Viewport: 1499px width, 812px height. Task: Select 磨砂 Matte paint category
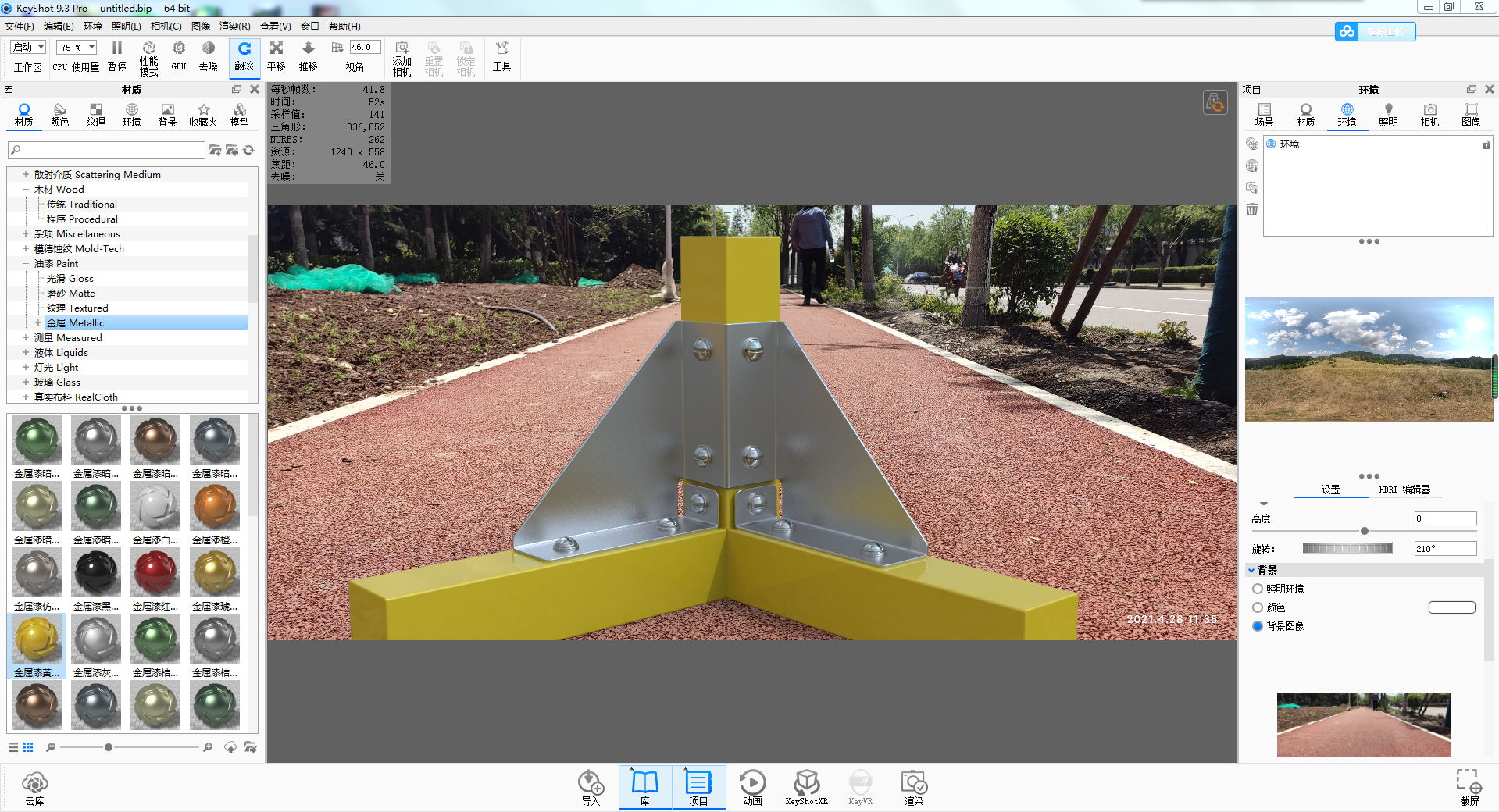(71, 293)
